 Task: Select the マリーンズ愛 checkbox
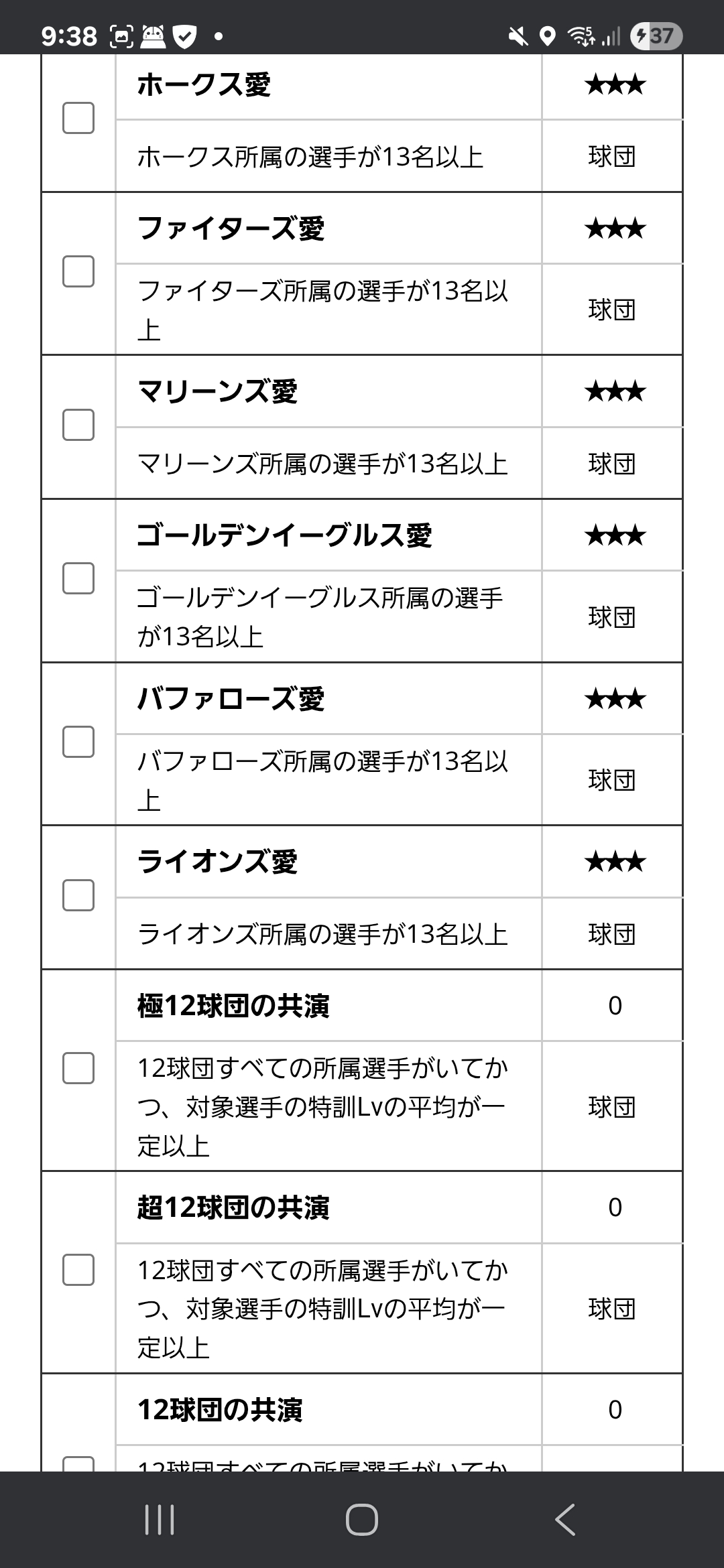pos(78,425)
